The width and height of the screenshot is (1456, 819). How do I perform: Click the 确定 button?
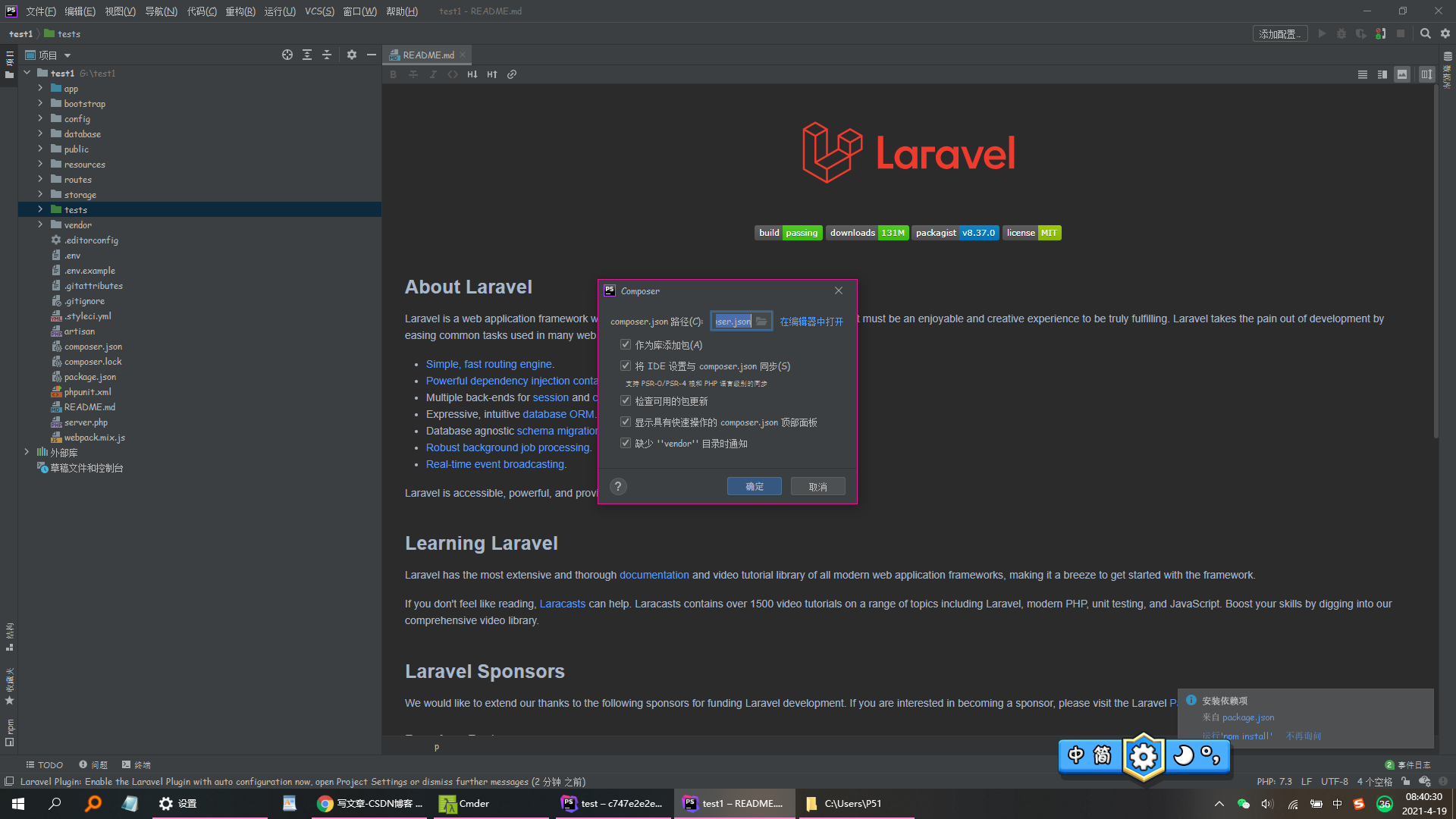754,487
